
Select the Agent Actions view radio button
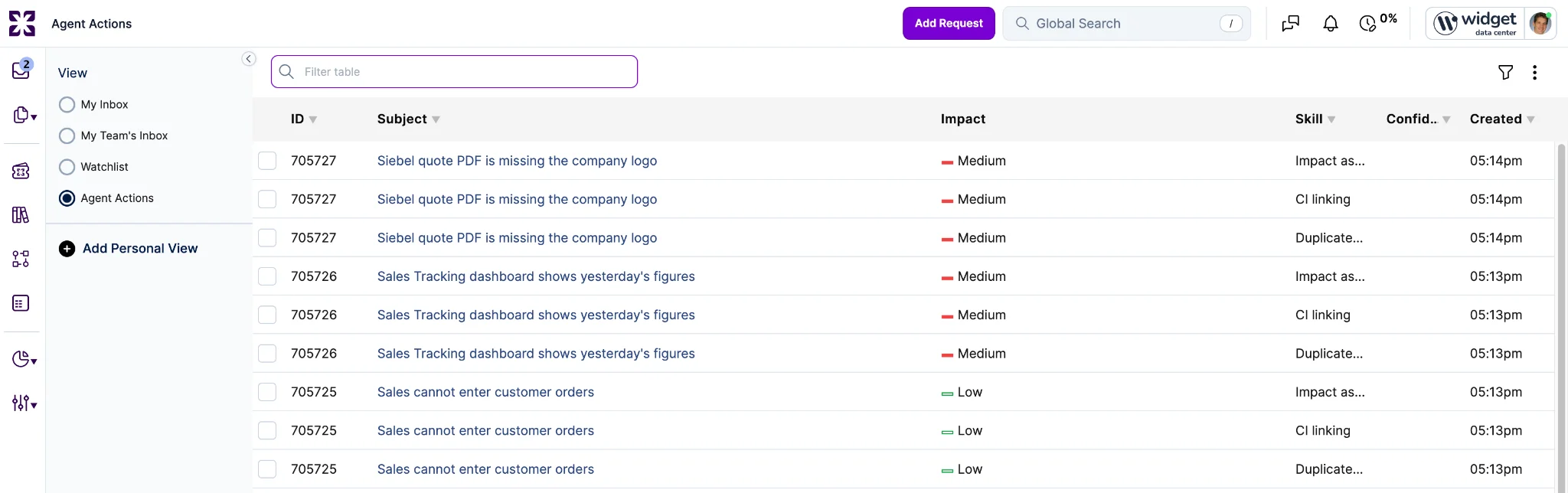click(x=67, y=198)
